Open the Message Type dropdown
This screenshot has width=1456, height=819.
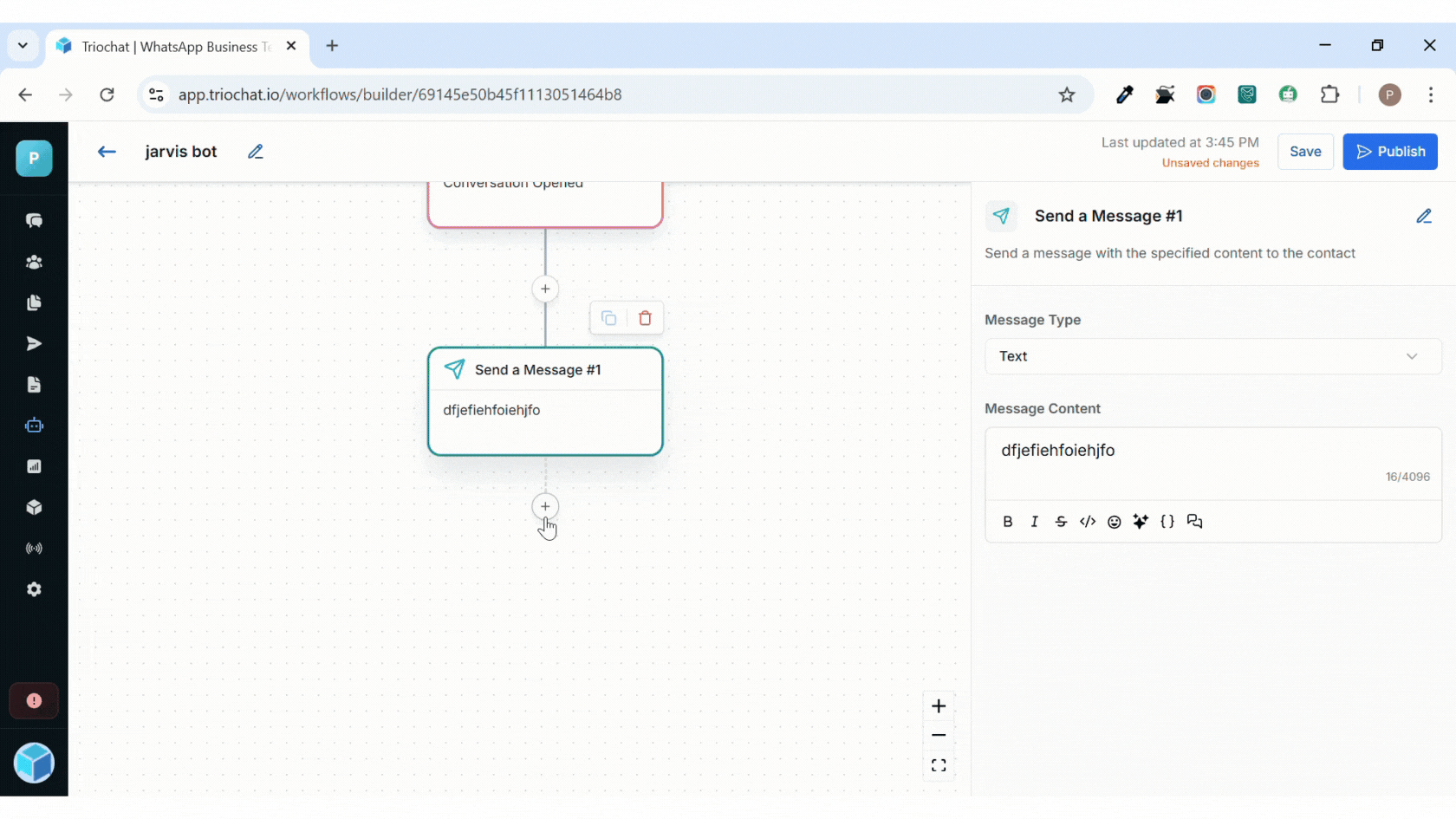pyautogui.click(x=1212, y=356)
